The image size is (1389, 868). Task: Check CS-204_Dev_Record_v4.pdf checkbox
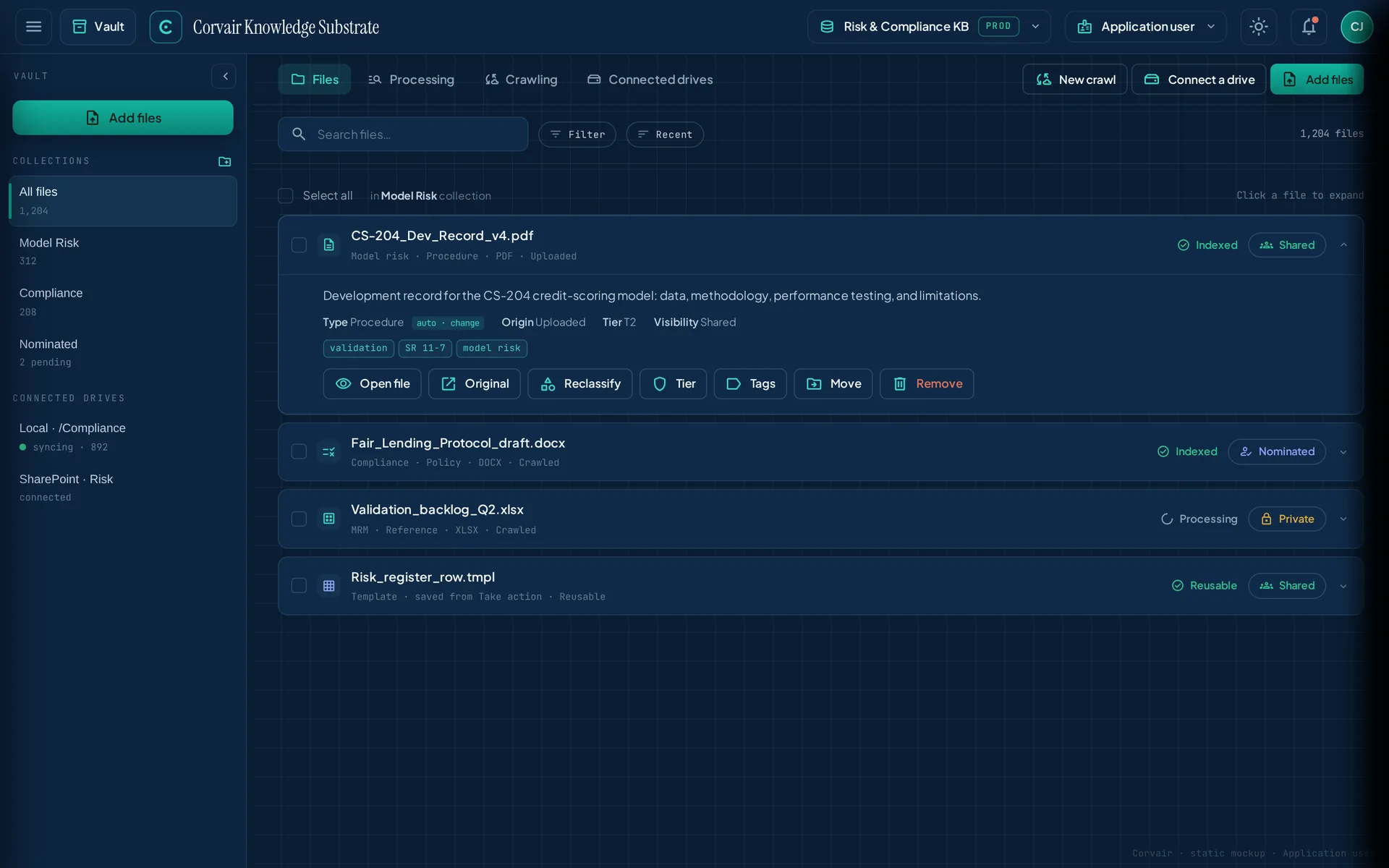point(299,245)
